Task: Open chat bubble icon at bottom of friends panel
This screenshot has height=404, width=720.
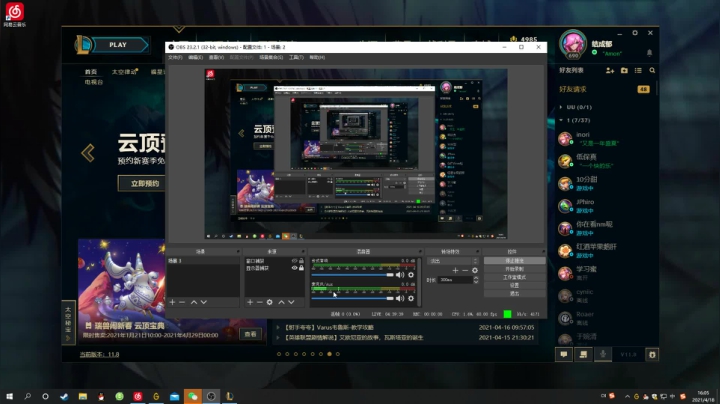Action: (564, 354)
